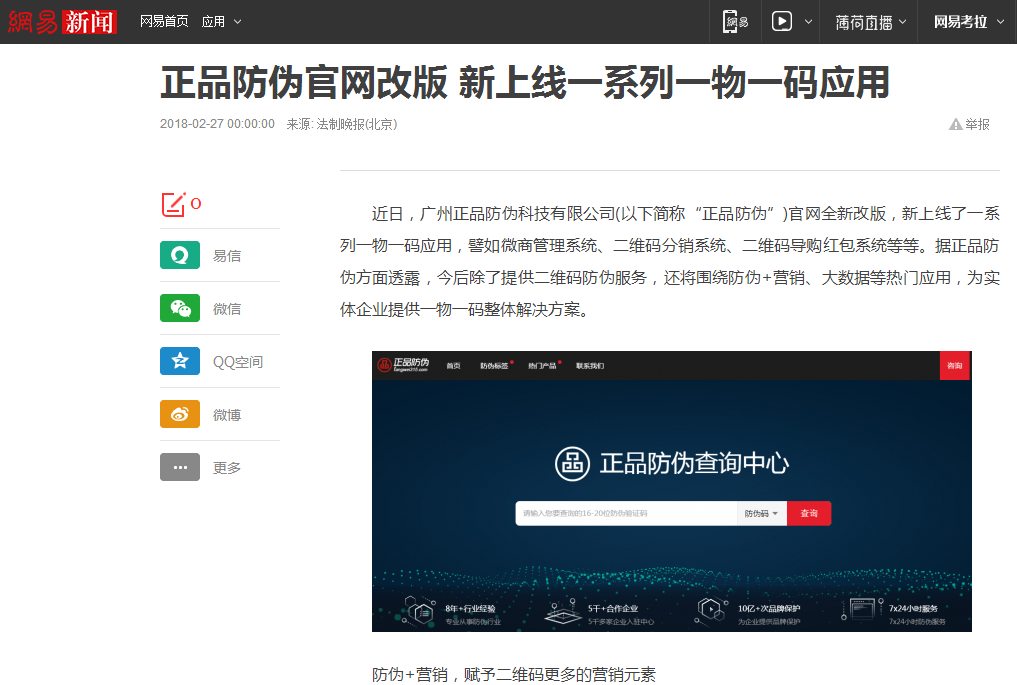Viewport: 1017px width, 685px height.
Task: Open the 薄荷直播 dropdown menu
Action: click(x=870, y=22)
